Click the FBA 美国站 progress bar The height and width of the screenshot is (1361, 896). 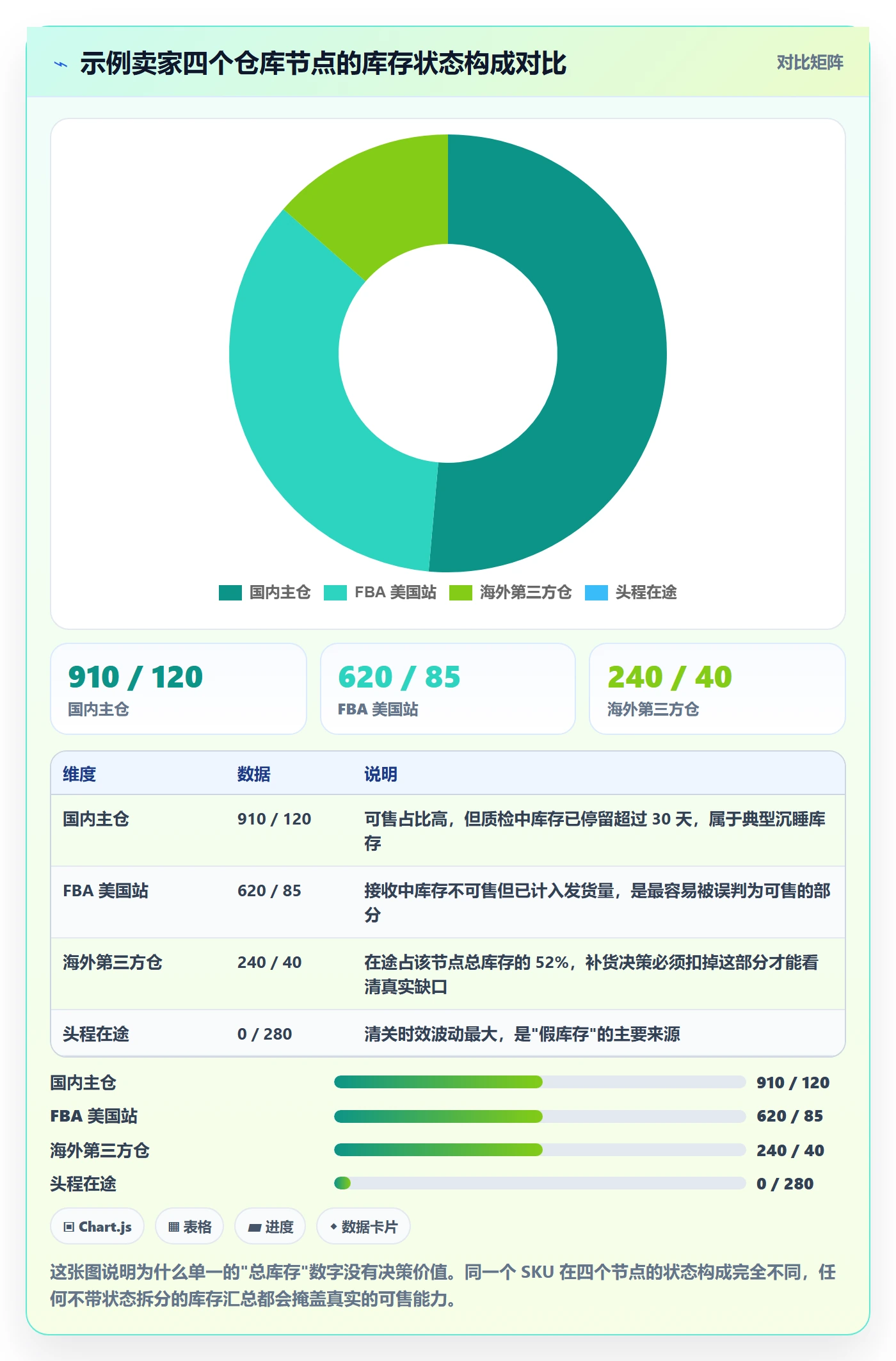[x=540, y=1116]
